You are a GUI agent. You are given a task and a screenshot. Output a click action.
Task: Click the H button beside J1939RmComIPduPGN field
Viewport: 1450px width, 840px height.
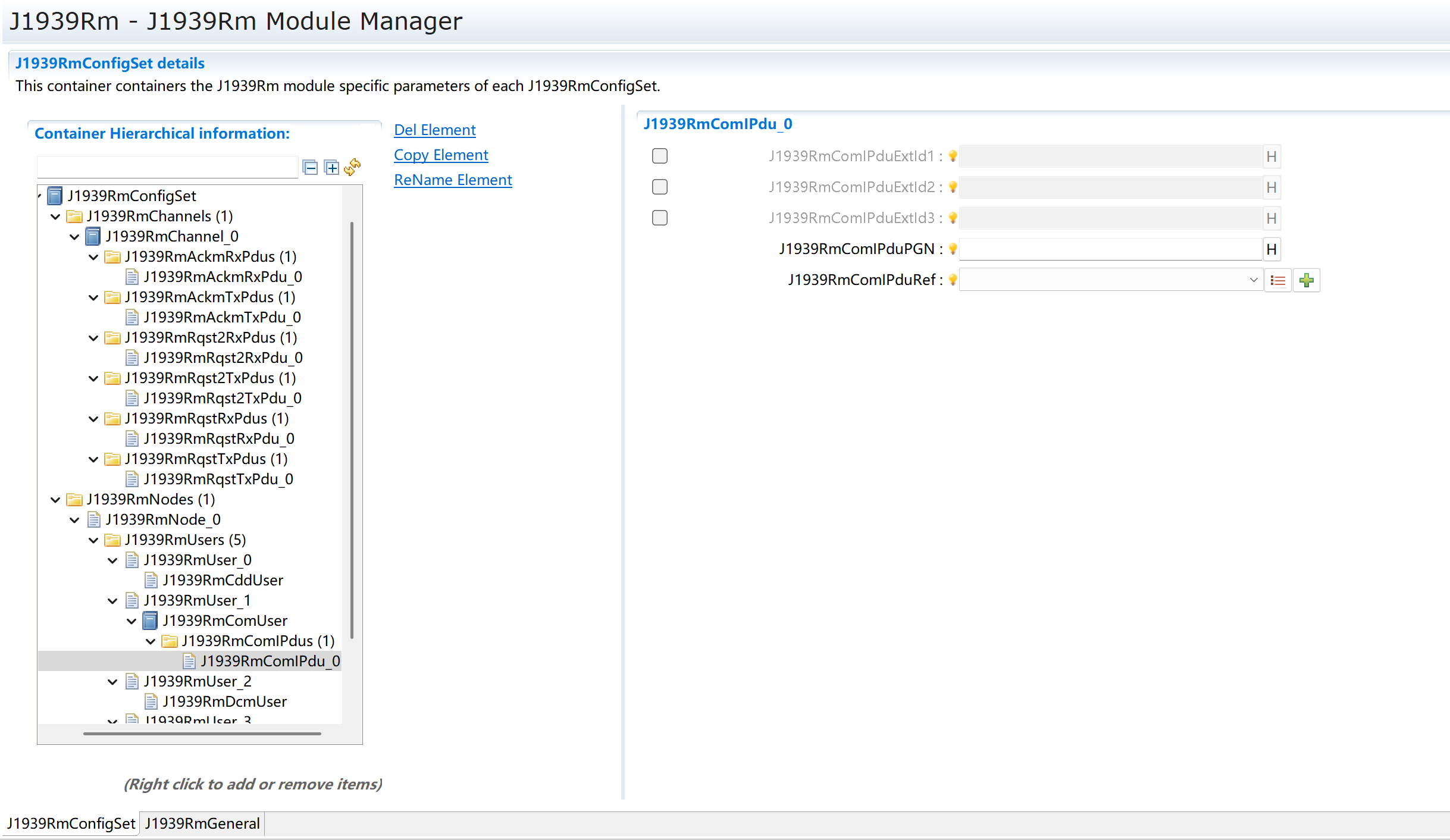pos(1272,249)
